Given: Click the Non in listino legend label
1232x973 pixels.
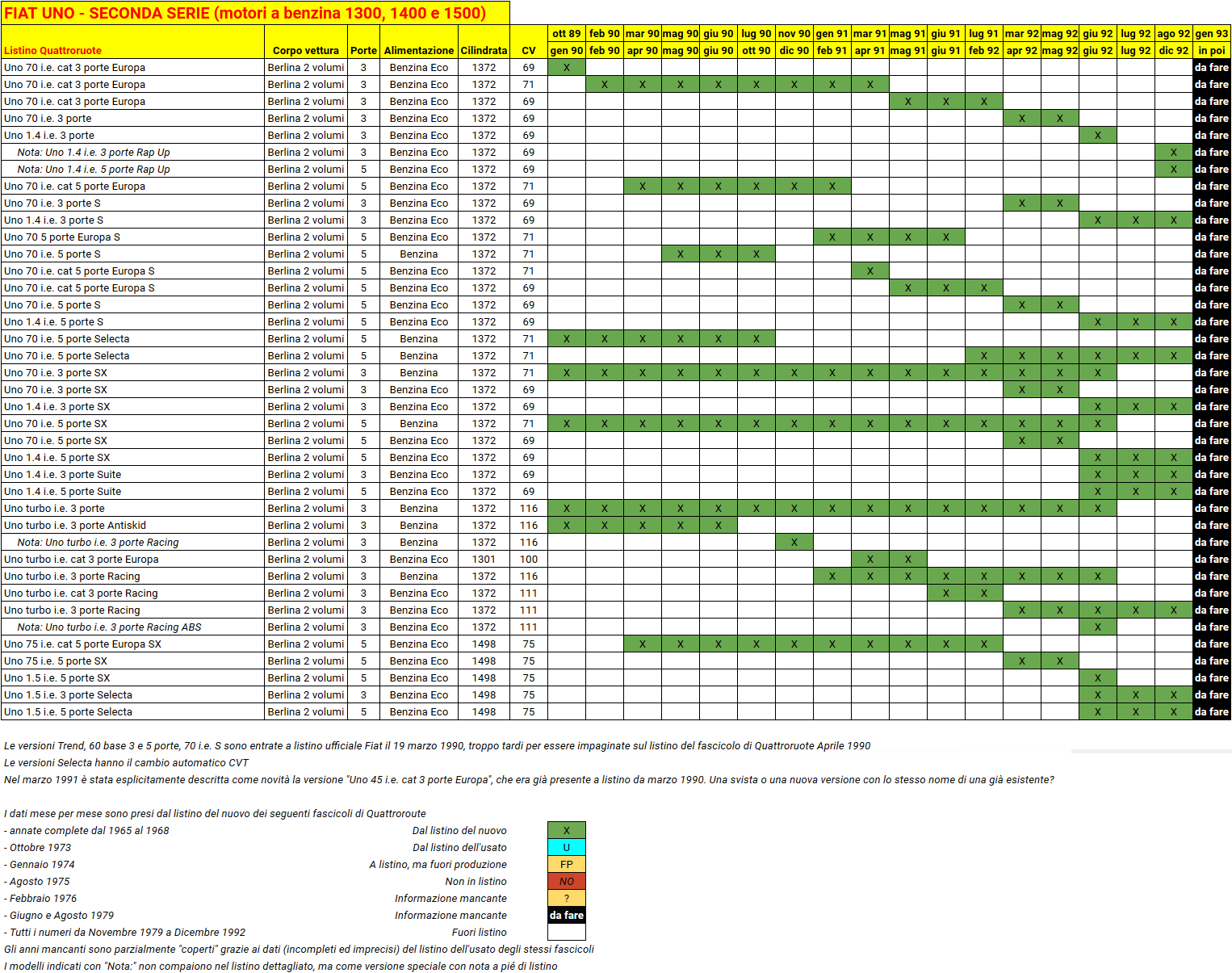Looking at the screenshot, I should click(x=476, y=881).
